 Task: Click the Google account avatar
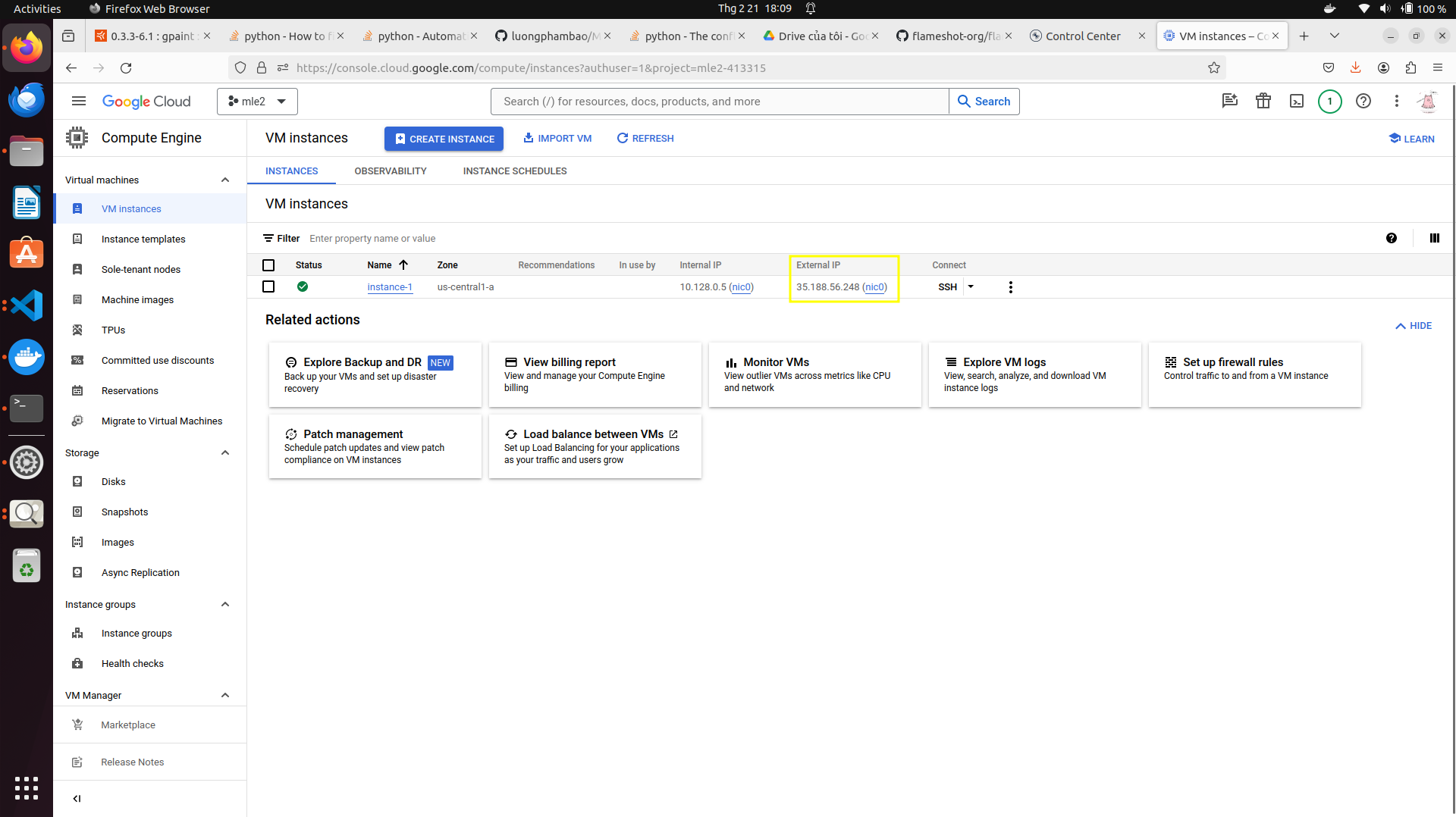(1428, 102)
